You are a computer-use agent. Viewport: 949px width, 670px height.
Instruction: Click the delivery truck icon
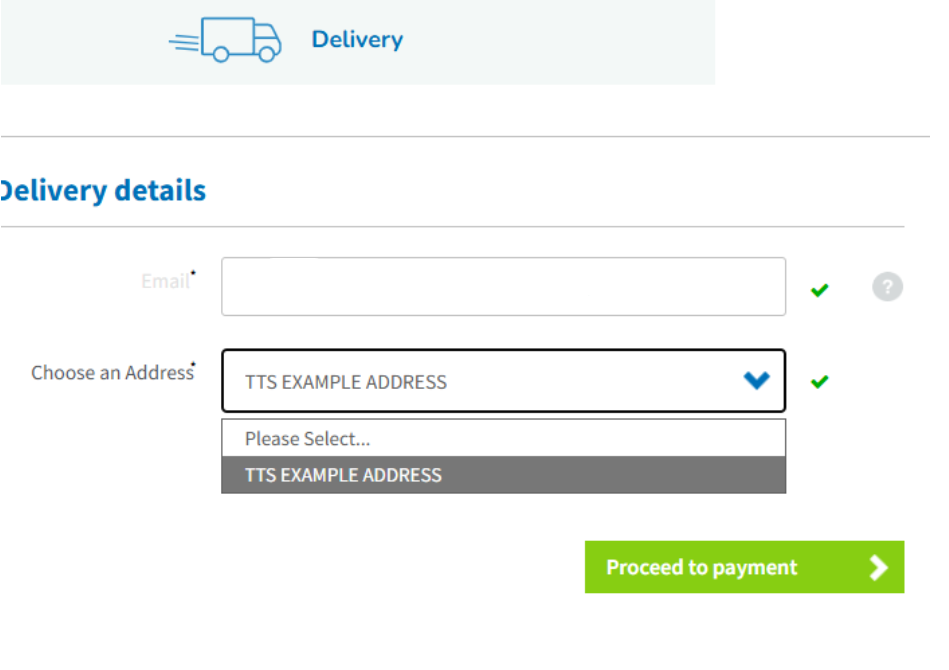(226, 40)
